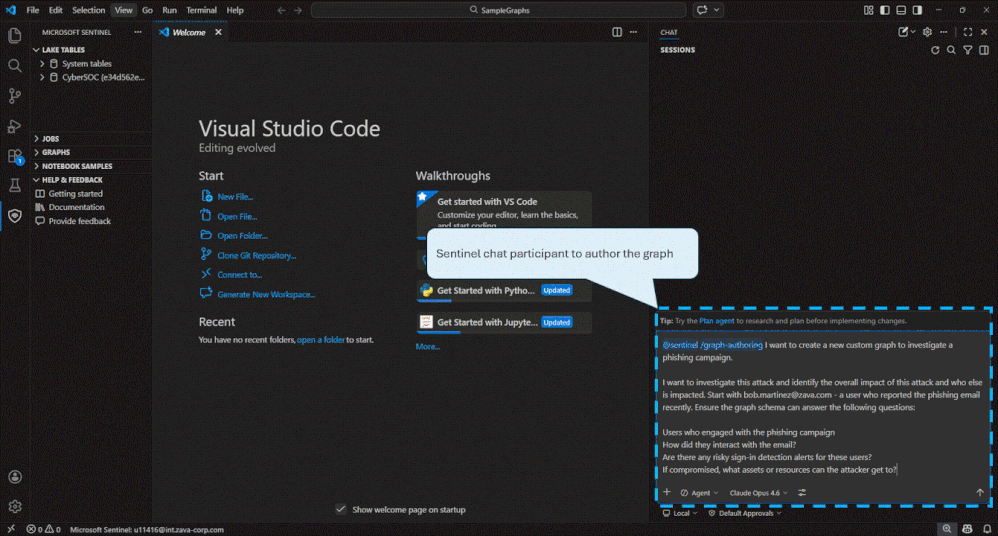This screenshot has width=998, height=536.
Task: Click the Clone Git Repository link
Action: point(257,255)
